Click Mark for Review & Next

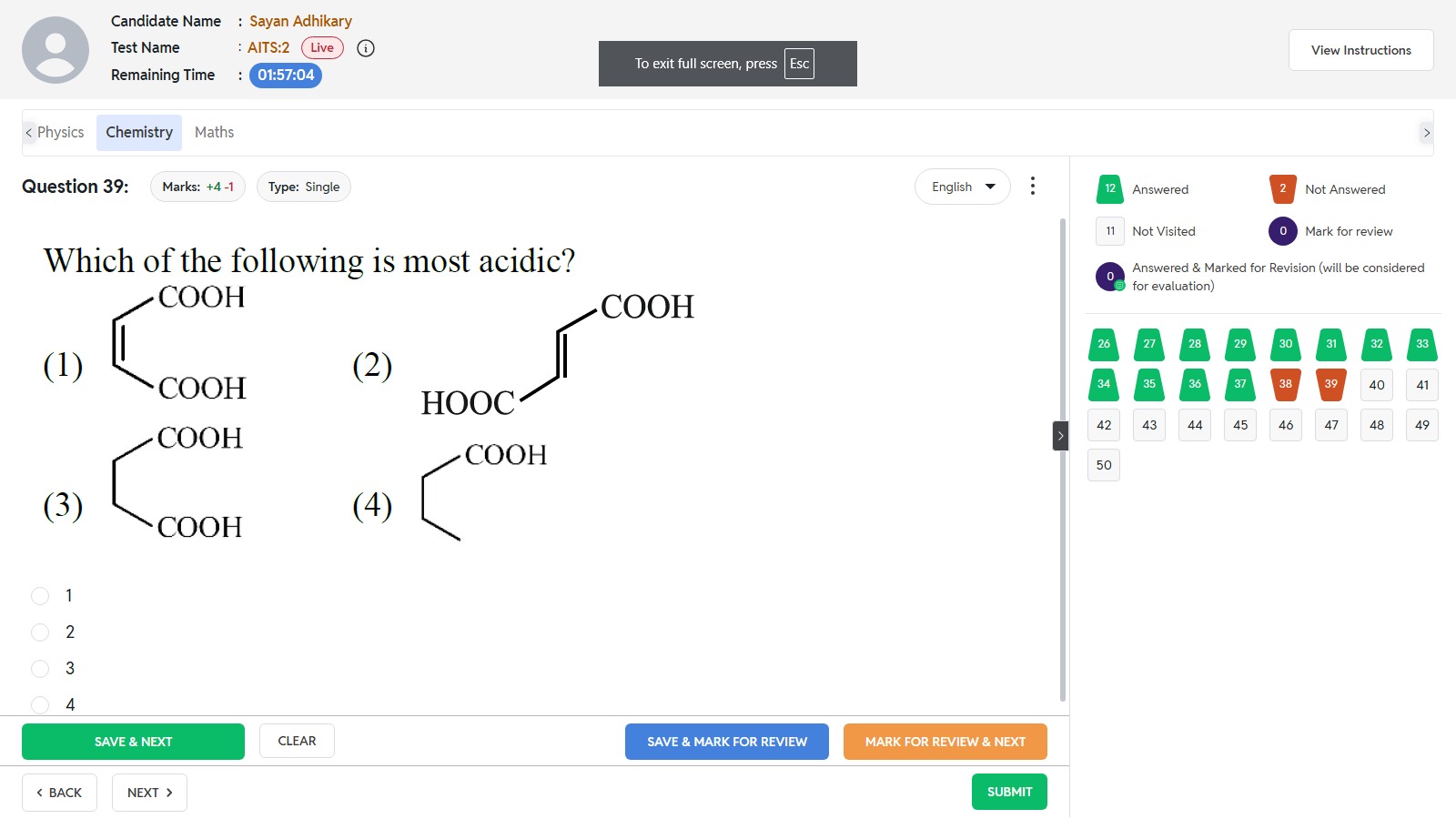tap(945, 742)
